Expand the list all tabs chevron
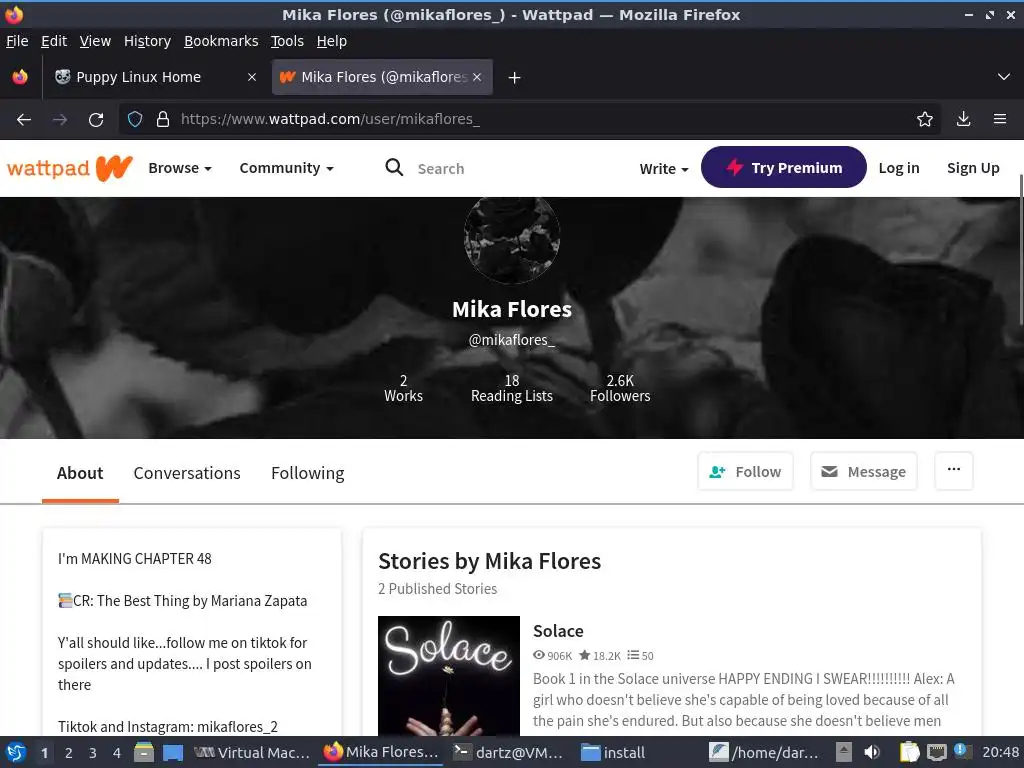Screen dimensions: 1024x768 click(x=1004, y=77)
